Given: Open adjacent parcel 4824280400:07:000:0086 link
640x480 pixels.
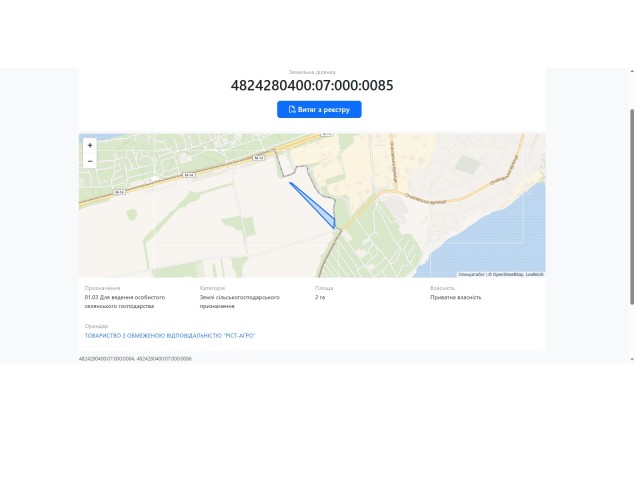Looking at the screenshot, I should pyautogui.click(x=164, y=359).
